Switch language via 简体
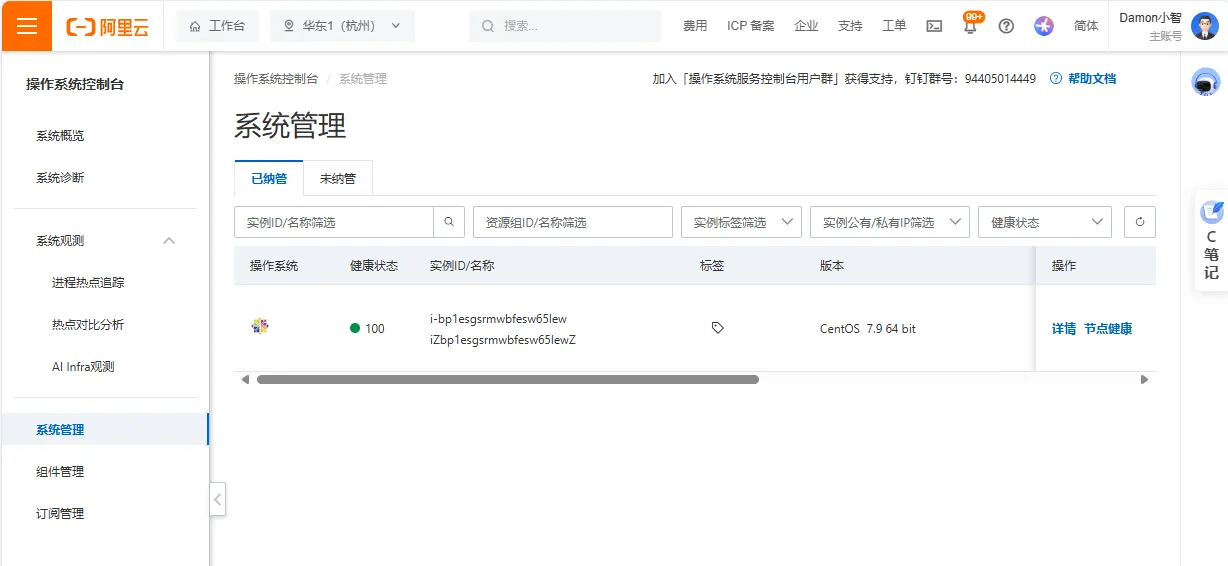The image size is (1228, 566). coord(1086,26)
